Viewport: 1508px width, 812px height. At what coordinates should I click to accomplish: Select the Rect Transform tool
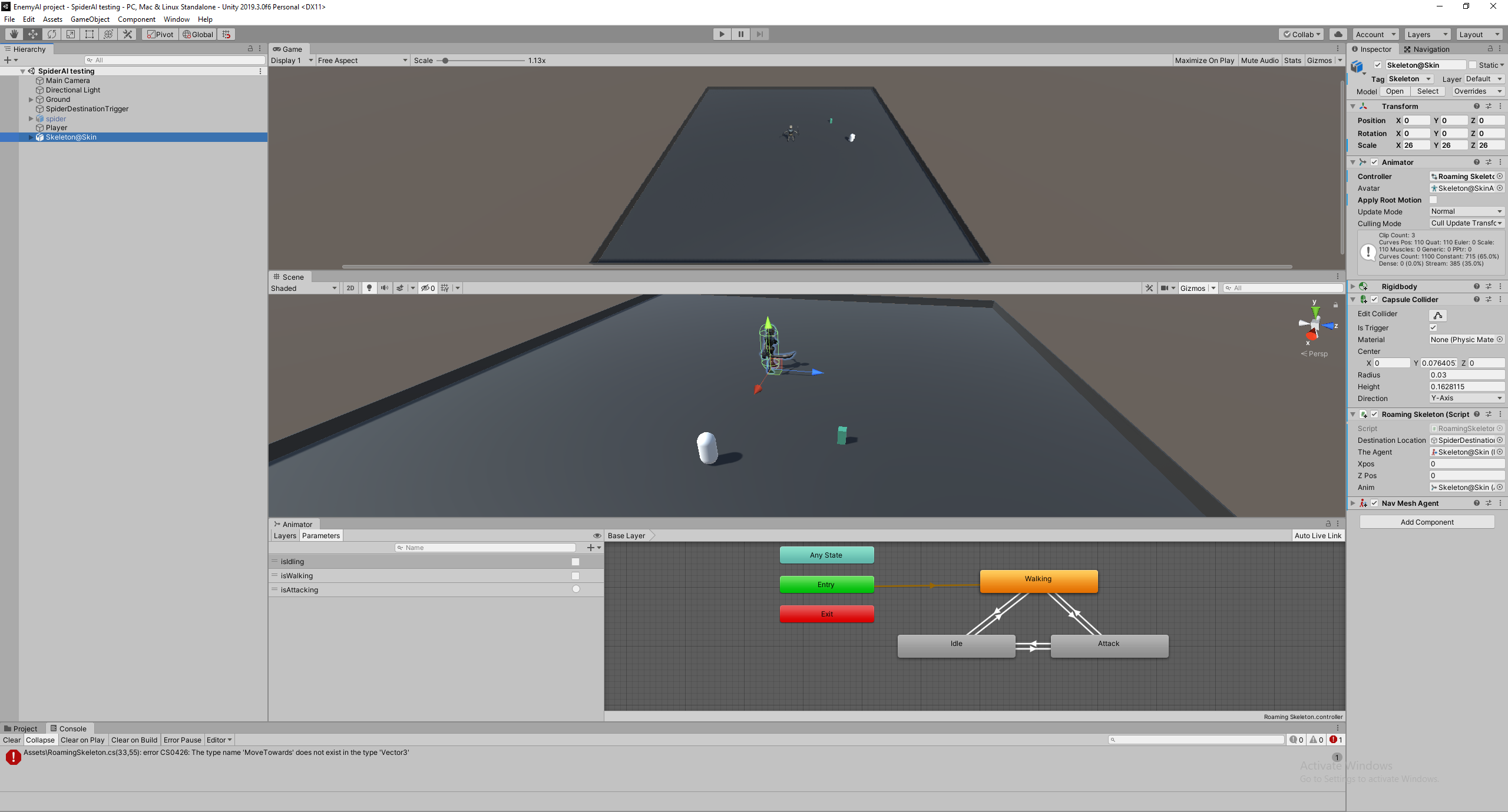90,34
